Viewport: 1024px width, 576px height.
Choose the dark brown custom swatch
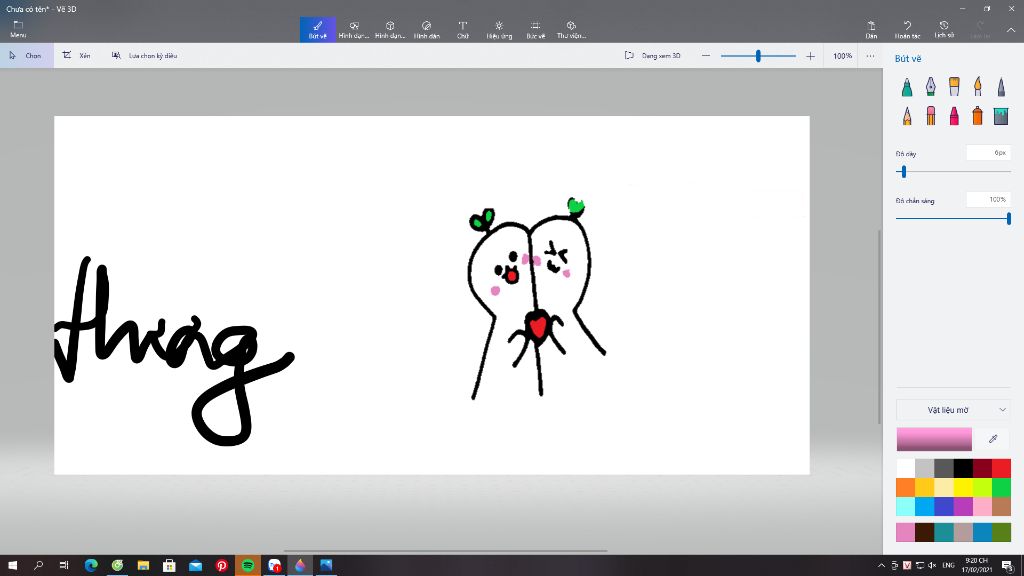(925, 532)
